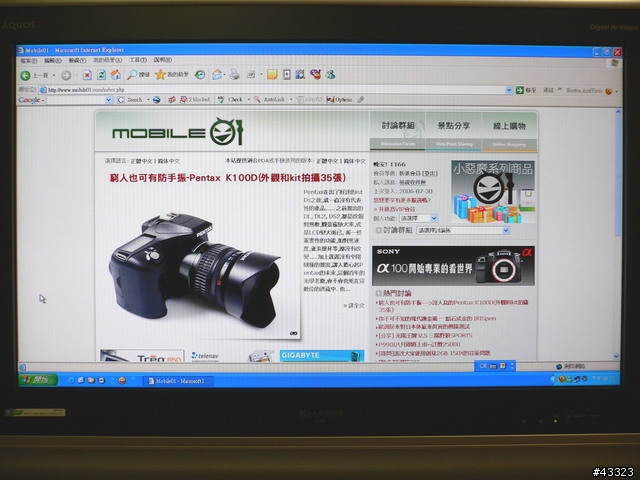Click the Google toolbar blue globe icon
The width and height of the screenshot is (640, 480).
[x=156, y=100]
